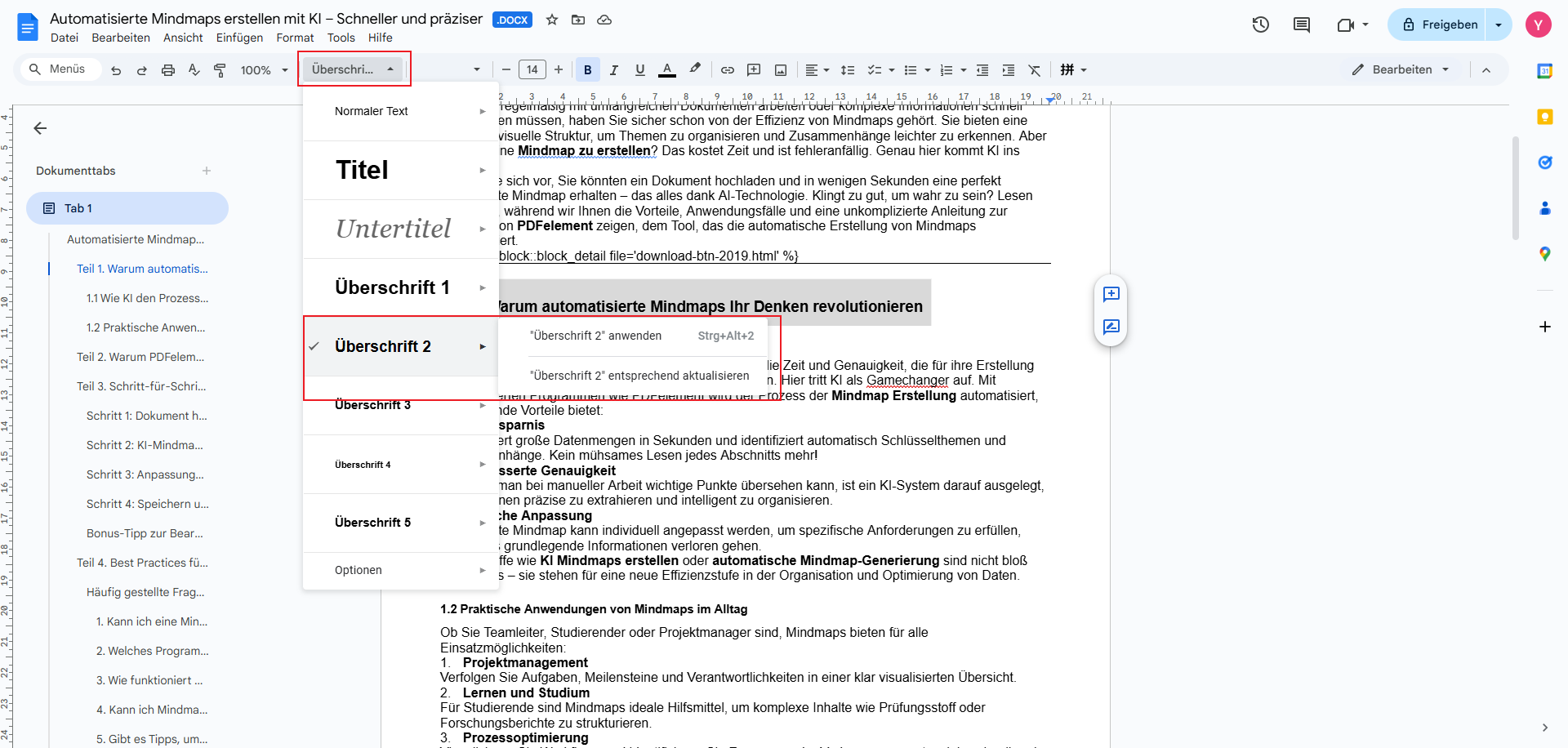Open the paragraph style dropdown Überschri...
Image resolution: width=1568 pixels, height=748 pixels.
[354, 69]
